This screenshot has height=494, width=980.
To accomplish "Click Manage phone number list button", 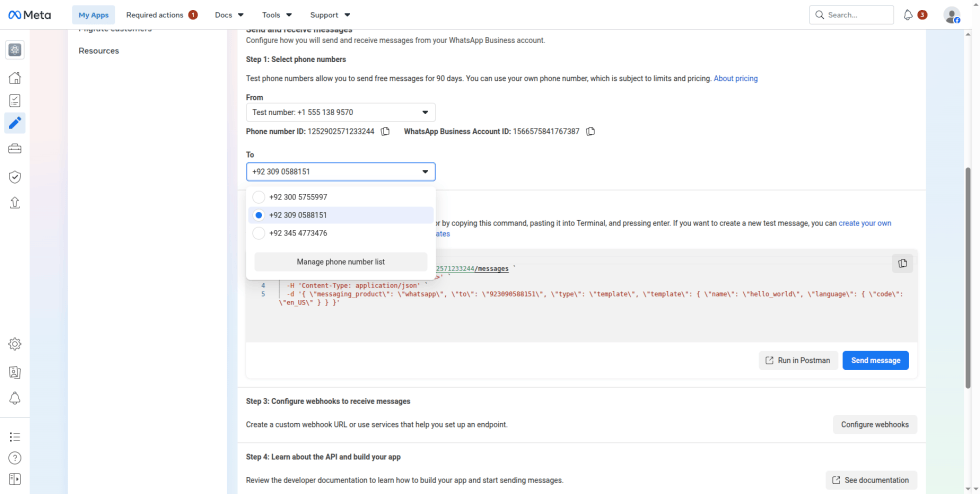I will (341, 262).
